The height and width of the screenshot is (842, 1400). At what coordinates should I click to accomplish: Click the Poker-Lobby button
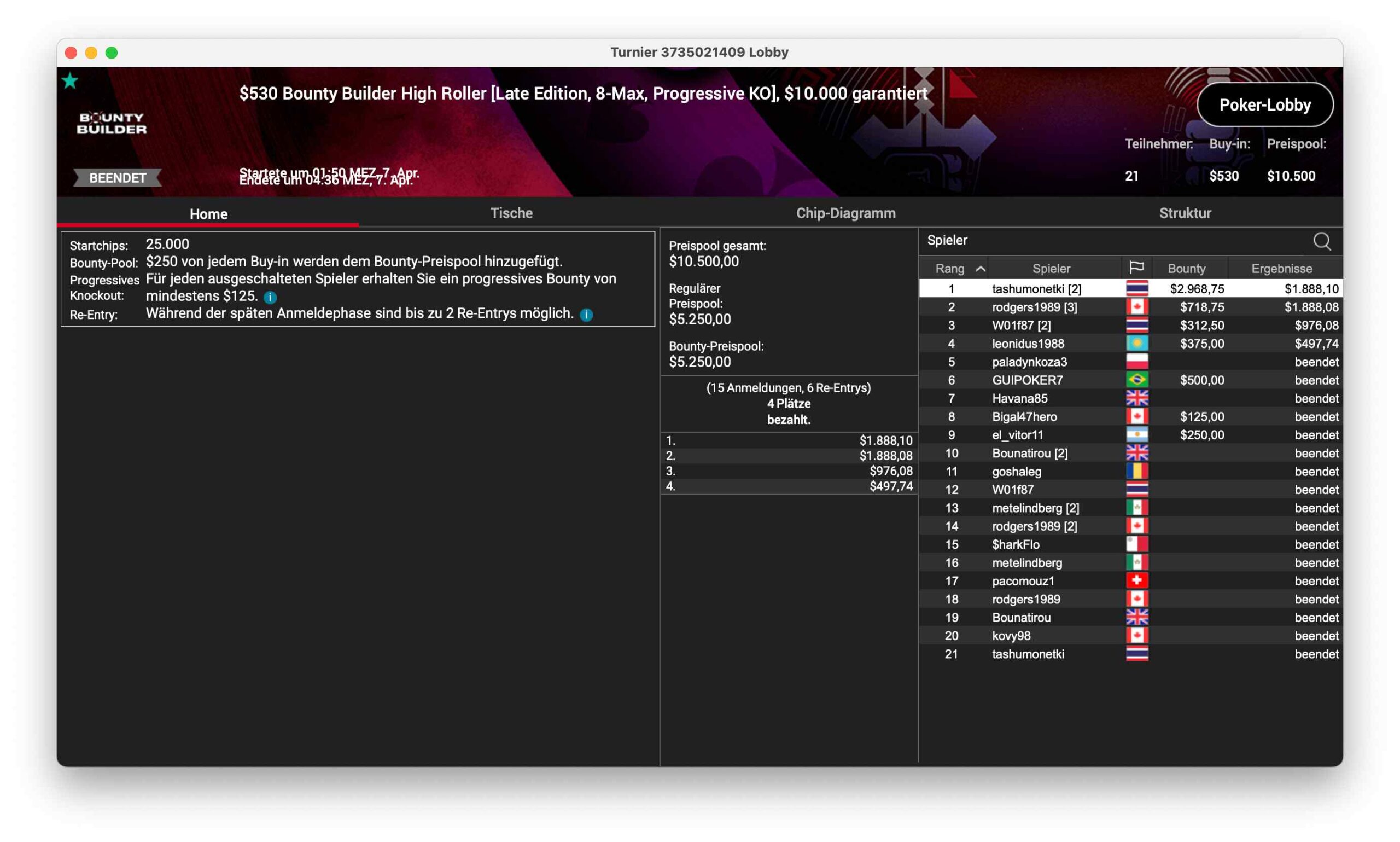click(x=1264, y=105)
